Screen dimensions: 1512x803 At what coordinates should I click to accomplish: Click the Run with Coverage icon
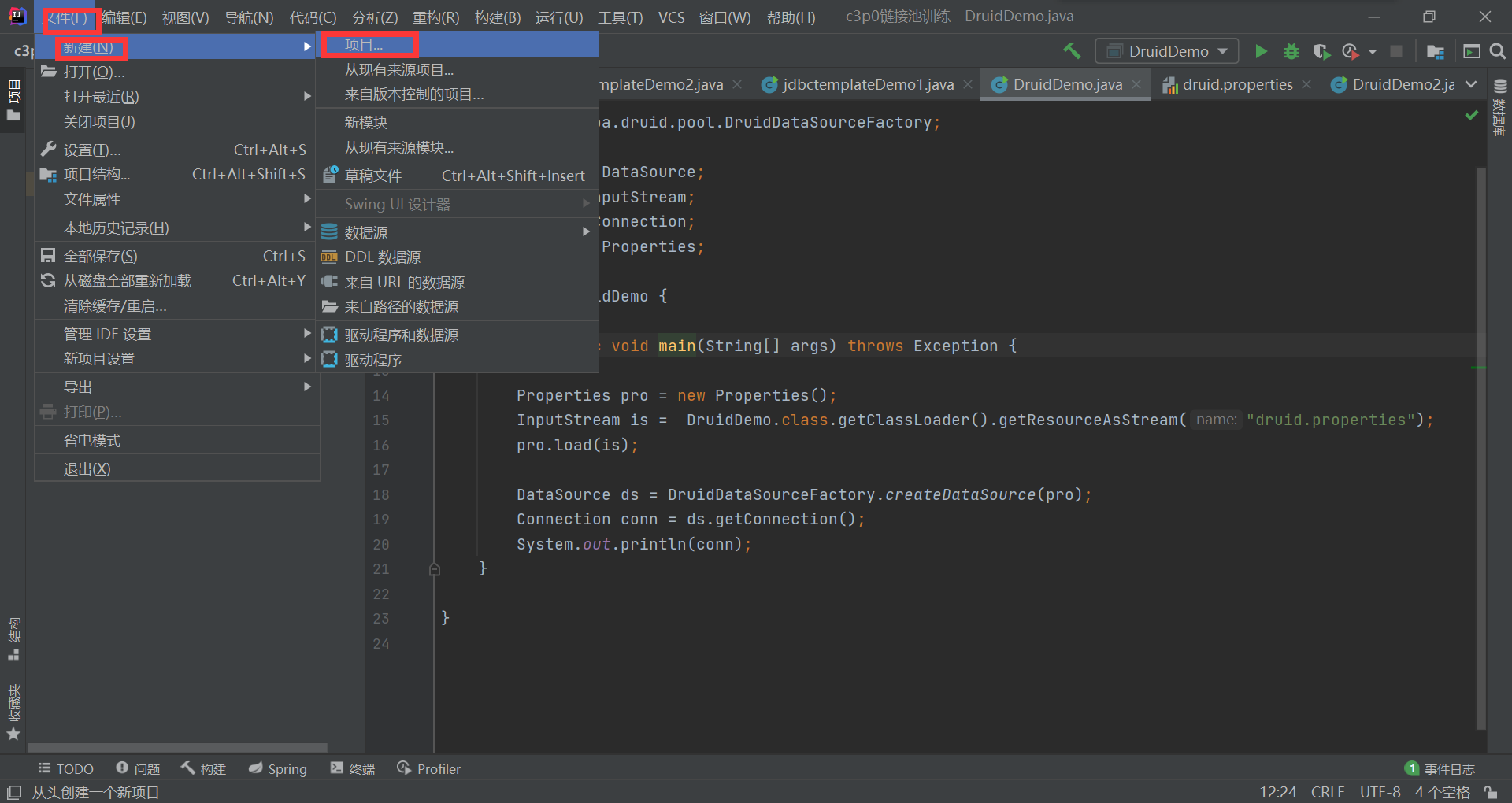1321,51
